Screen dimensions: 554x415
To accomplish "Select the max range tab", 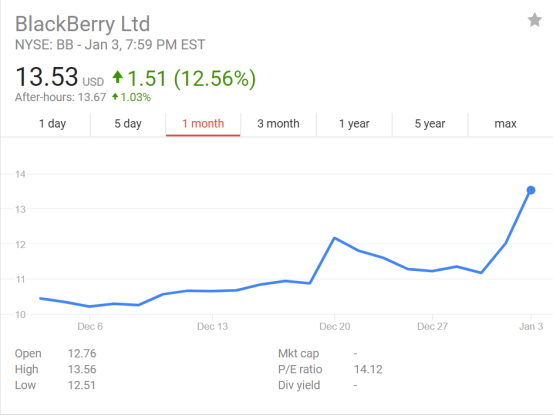I will click(505, 124).
